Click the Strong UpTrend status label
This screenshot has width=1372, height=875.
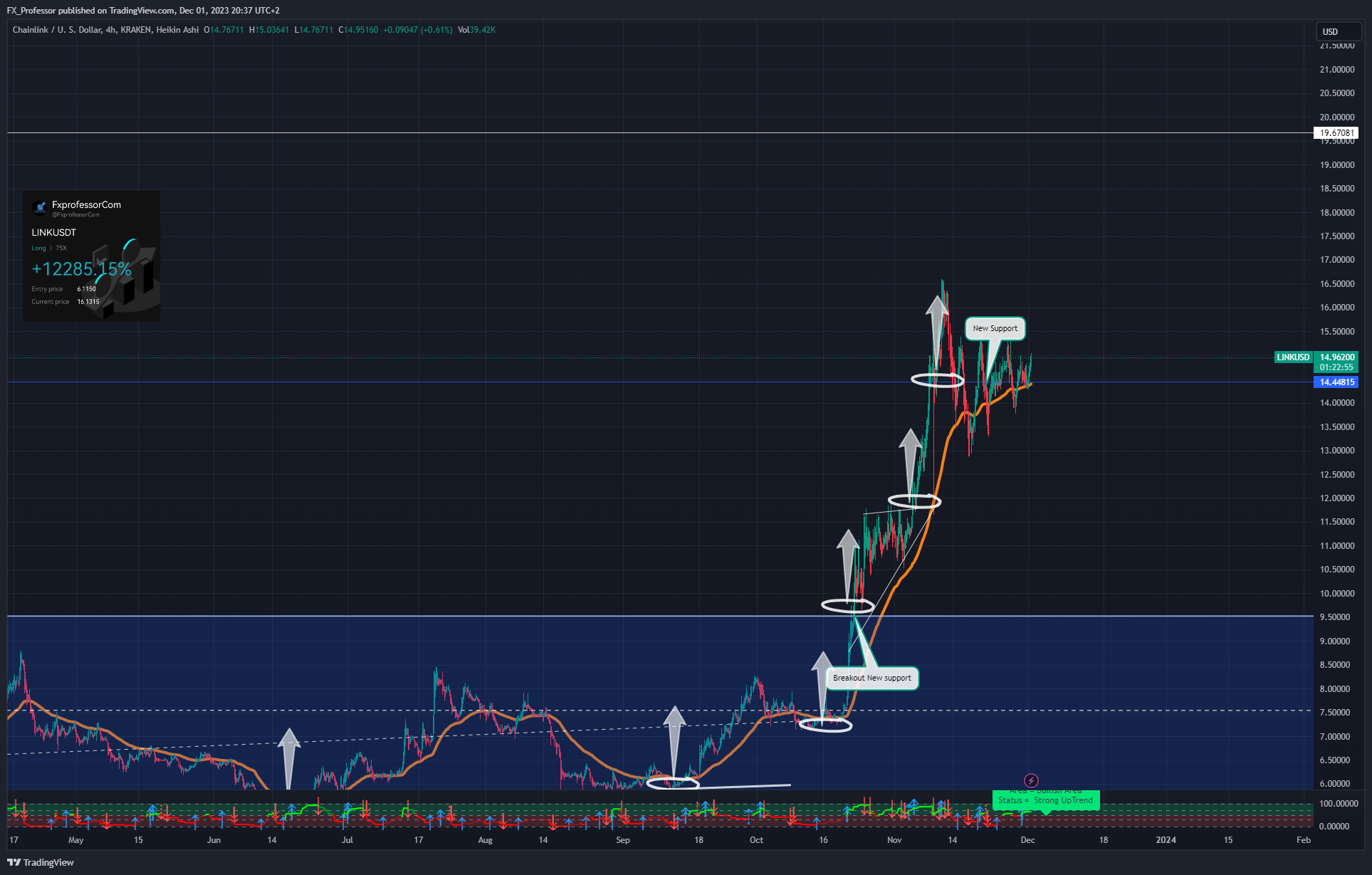[x=1046, y=800]
